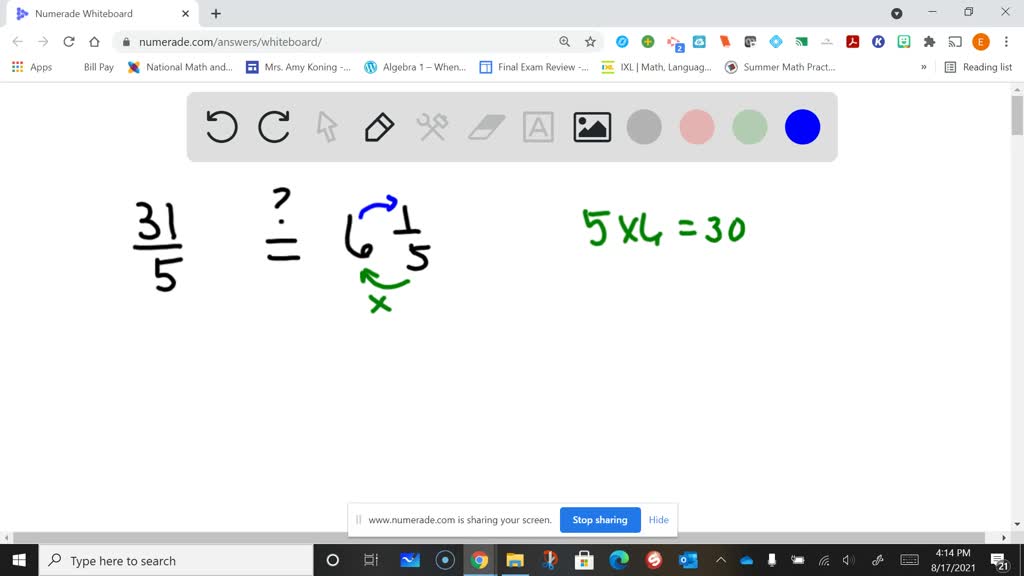Toggle screen sharing off with Stop sharing
1024x576 pixels.
600,520
